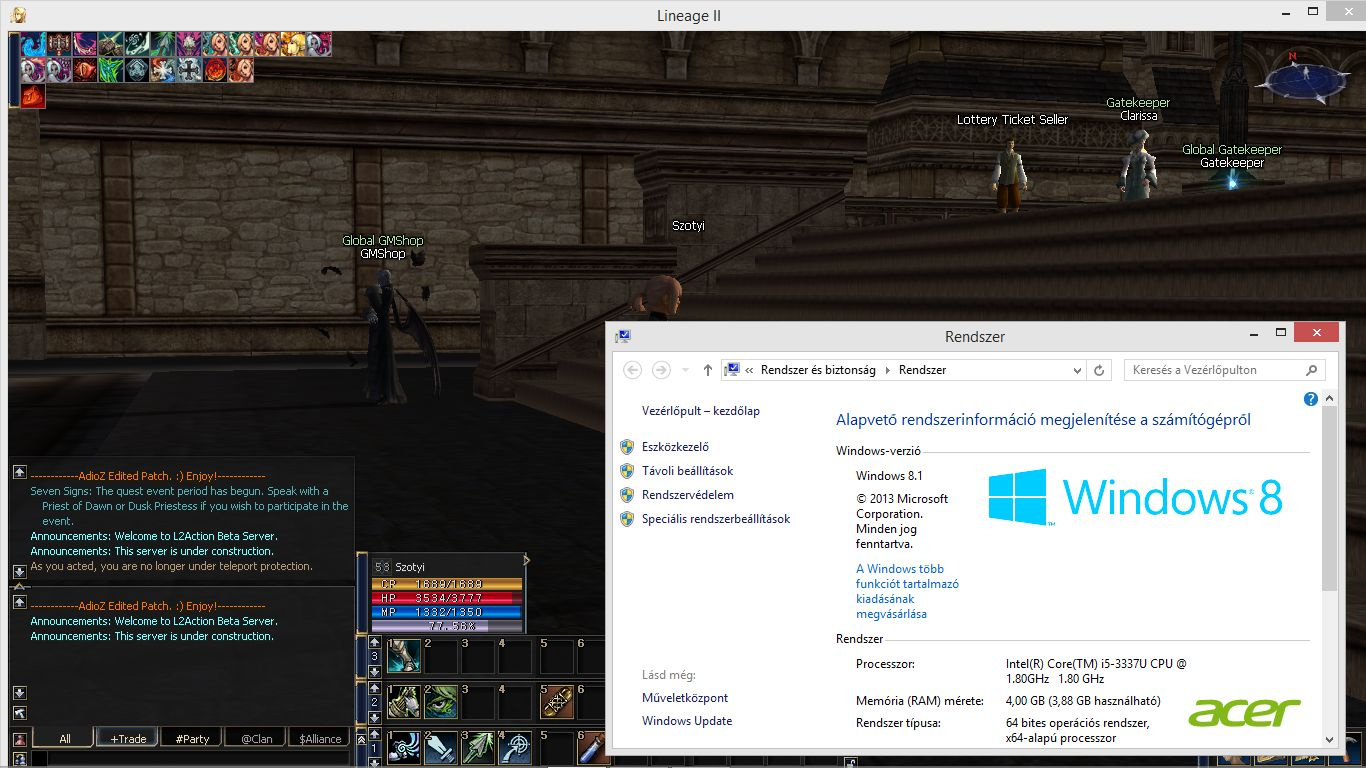
Task: Page up shortcut bar 3
Action: pyautogui.click(x=374, y=642)
